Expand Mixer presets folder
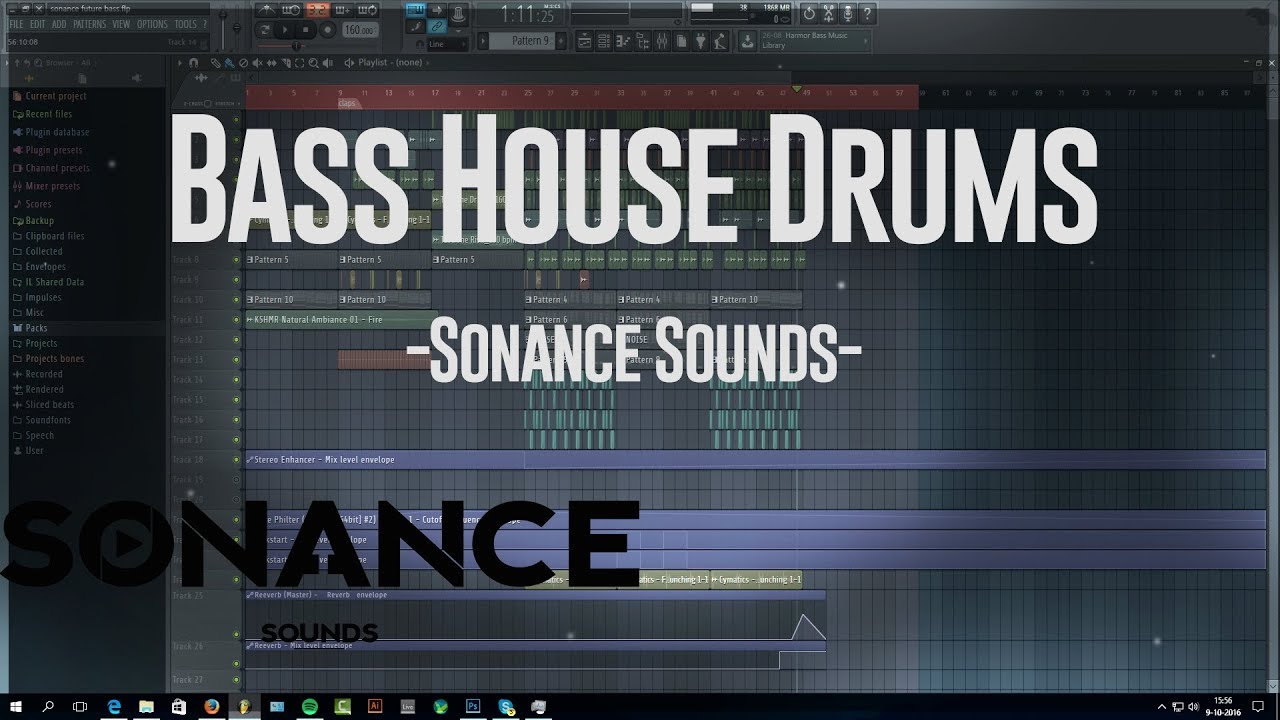The width and height of the screenshot is (1280, 720). (x=46, y=186)
